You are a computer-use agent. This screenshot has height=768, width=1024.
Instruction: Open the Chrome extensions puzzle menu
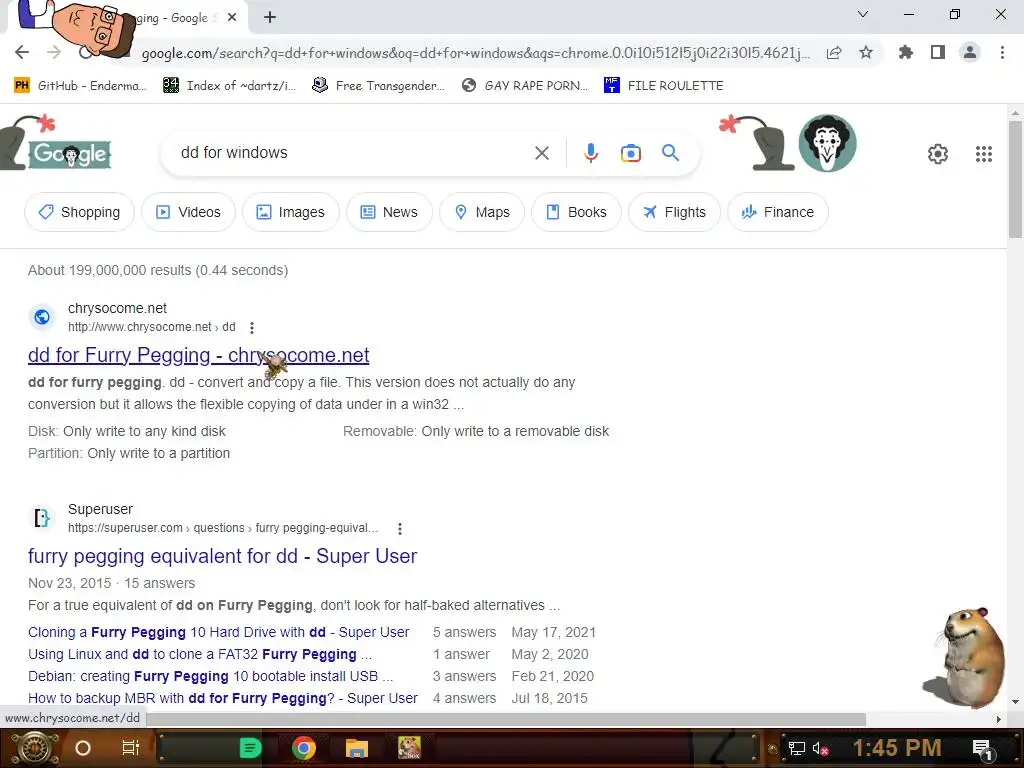[905, 52]
